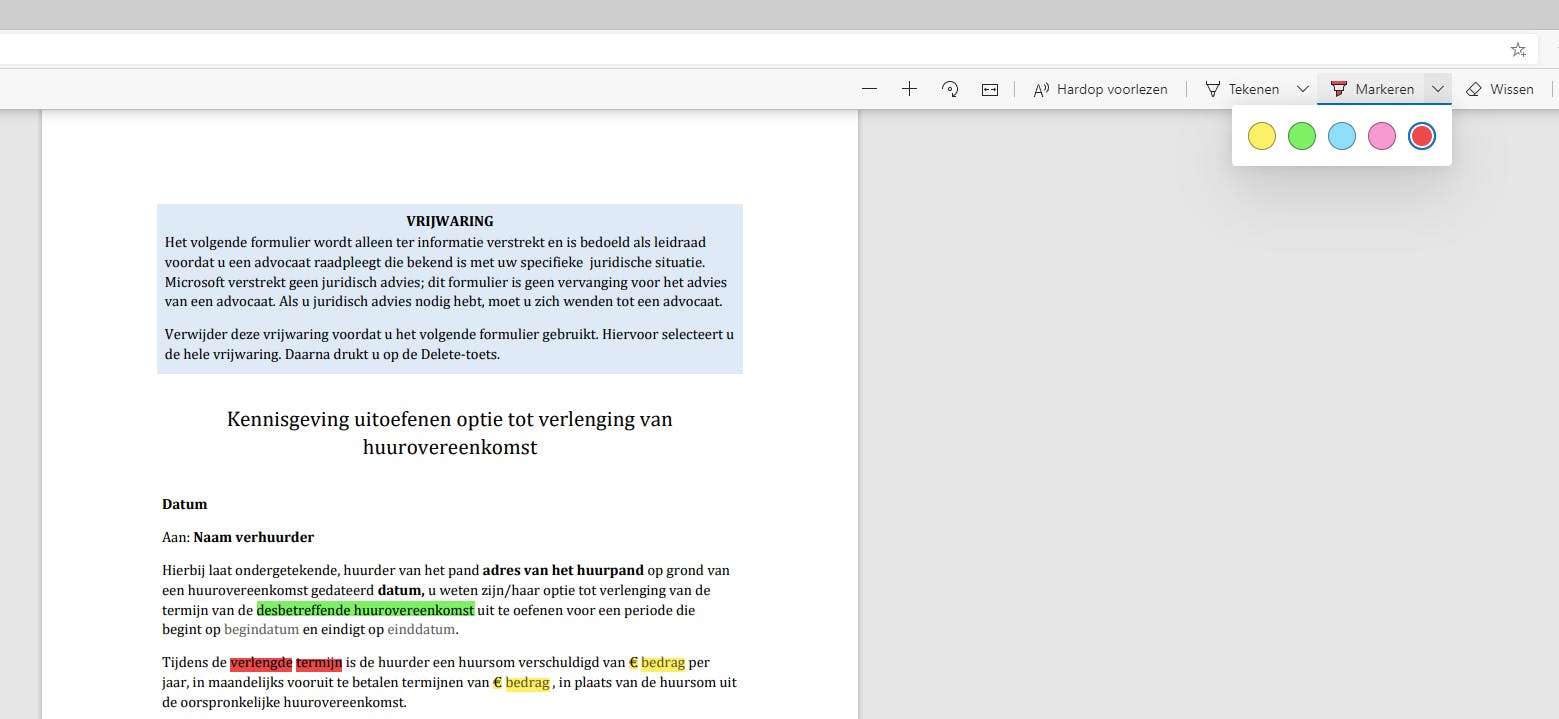Pick the yellow highlight swatch
The height and width of the screenshot is (719, 1559).
pos(1261,135)
